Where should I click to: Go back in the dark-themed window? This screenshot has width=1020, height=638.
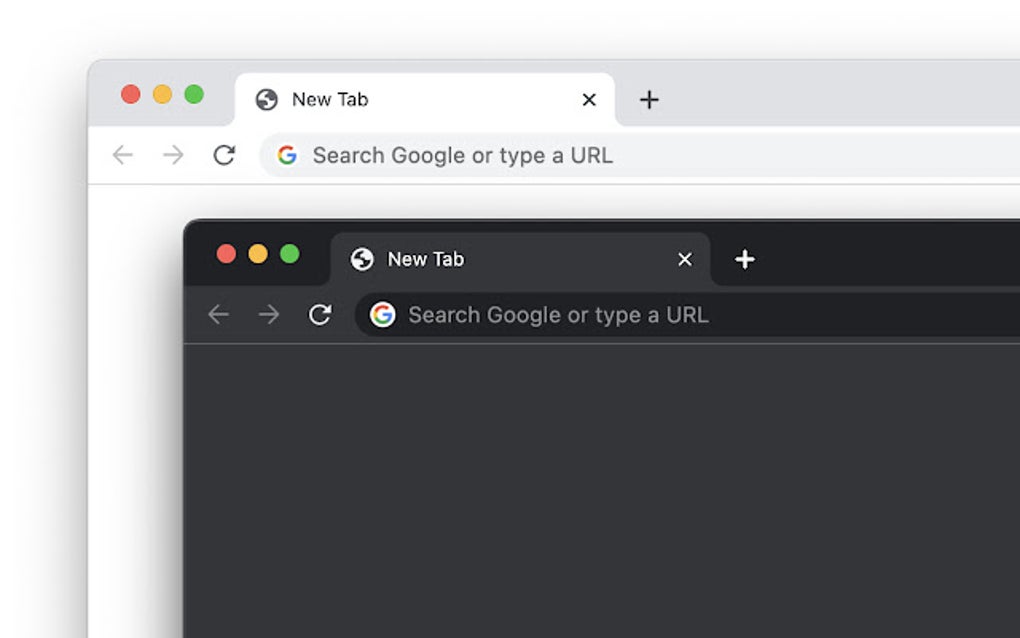click(218, 315)
